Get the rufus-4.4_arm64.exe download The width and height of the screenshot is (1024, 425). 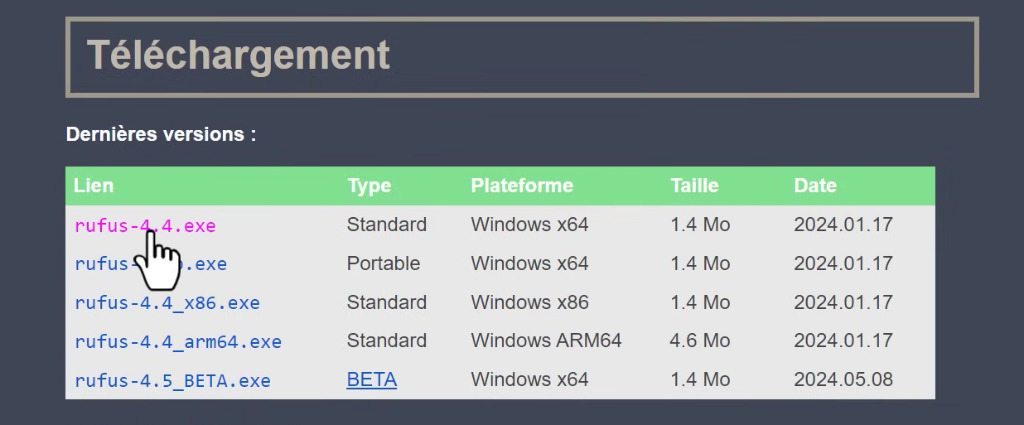[x=178, y=342]
